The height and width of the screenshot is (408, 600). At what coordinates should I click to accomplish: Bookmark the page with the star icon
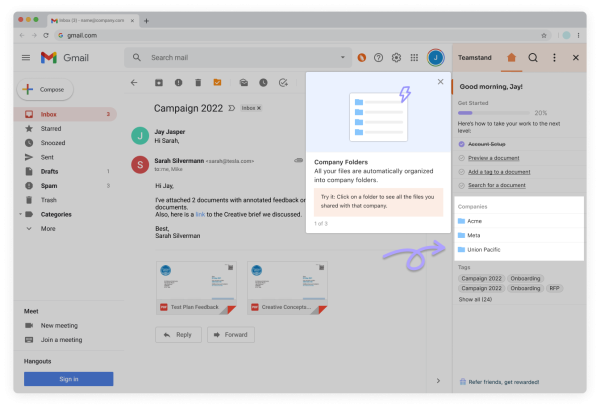[544, 35]
